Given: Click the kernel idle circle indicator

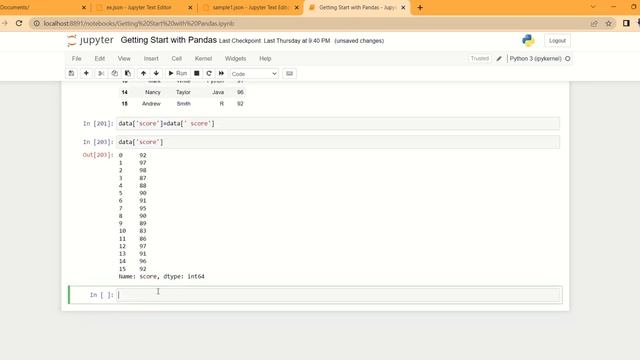Looking at the screenshot, I should (x=567, y=59).
